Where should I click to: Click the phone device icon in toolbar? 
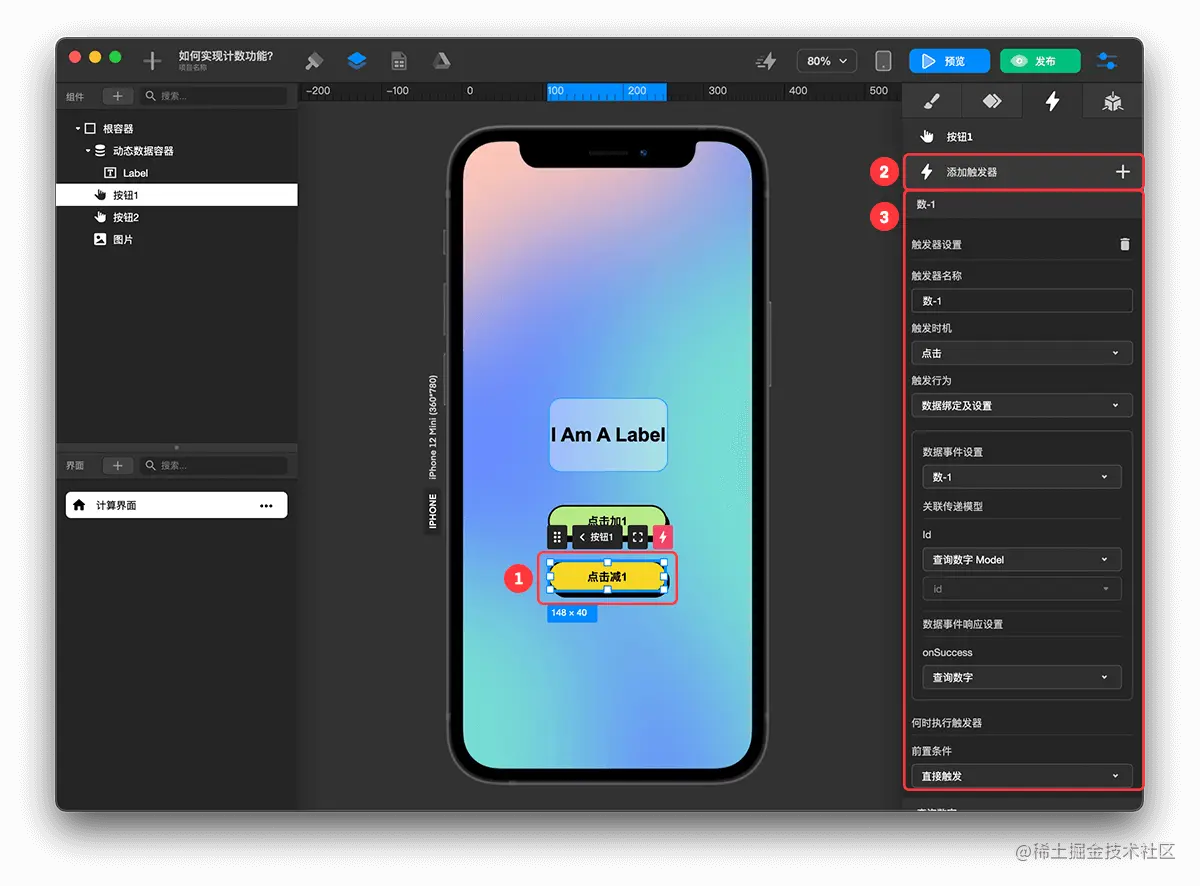point(883,61)
